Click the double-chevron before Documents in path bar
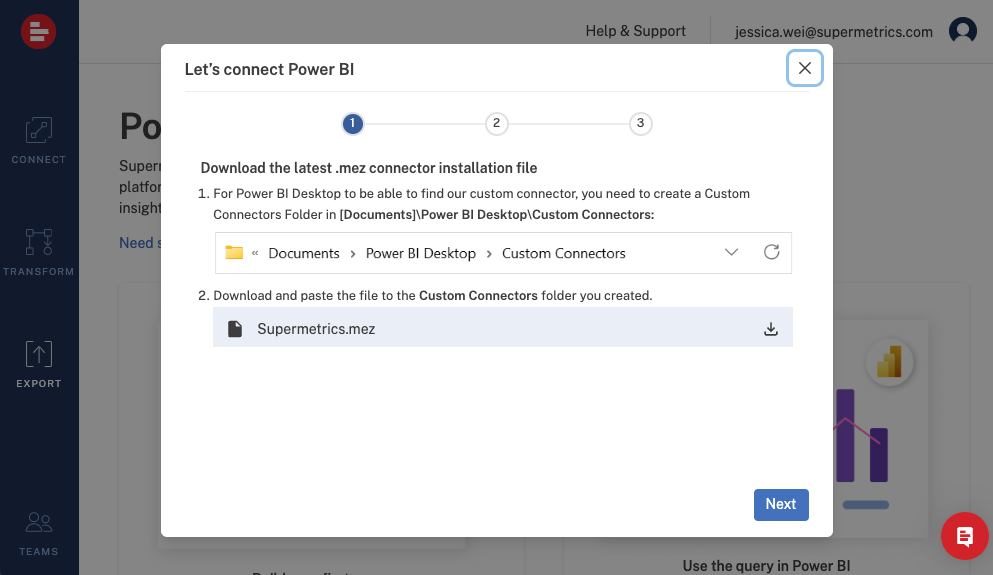The height and width of the screenshot is (575, 993). click(x=255, y=253)
